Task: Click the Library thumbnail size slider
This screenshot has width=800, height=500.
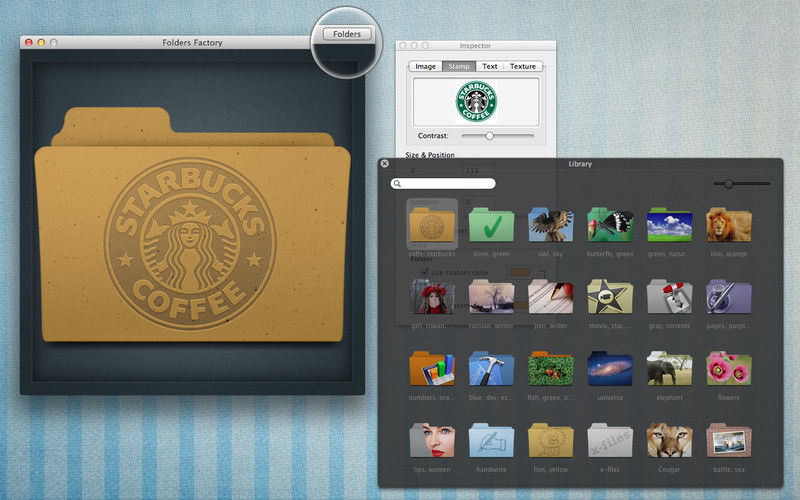Action: (729, 184)
